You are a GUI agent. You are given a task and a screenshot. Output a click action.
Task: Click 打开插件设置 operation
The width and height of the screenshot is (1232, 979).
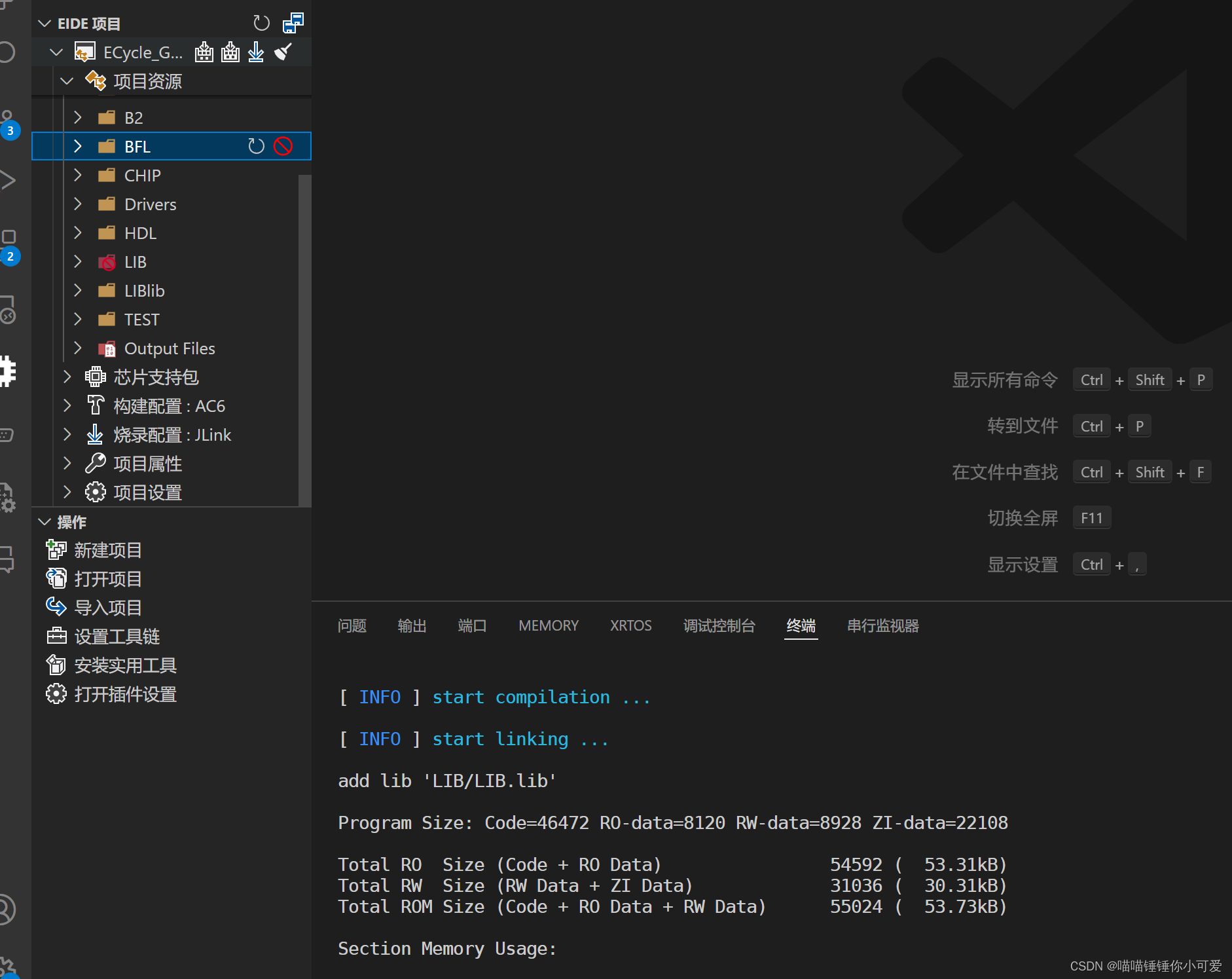click(x=172, y=694)
